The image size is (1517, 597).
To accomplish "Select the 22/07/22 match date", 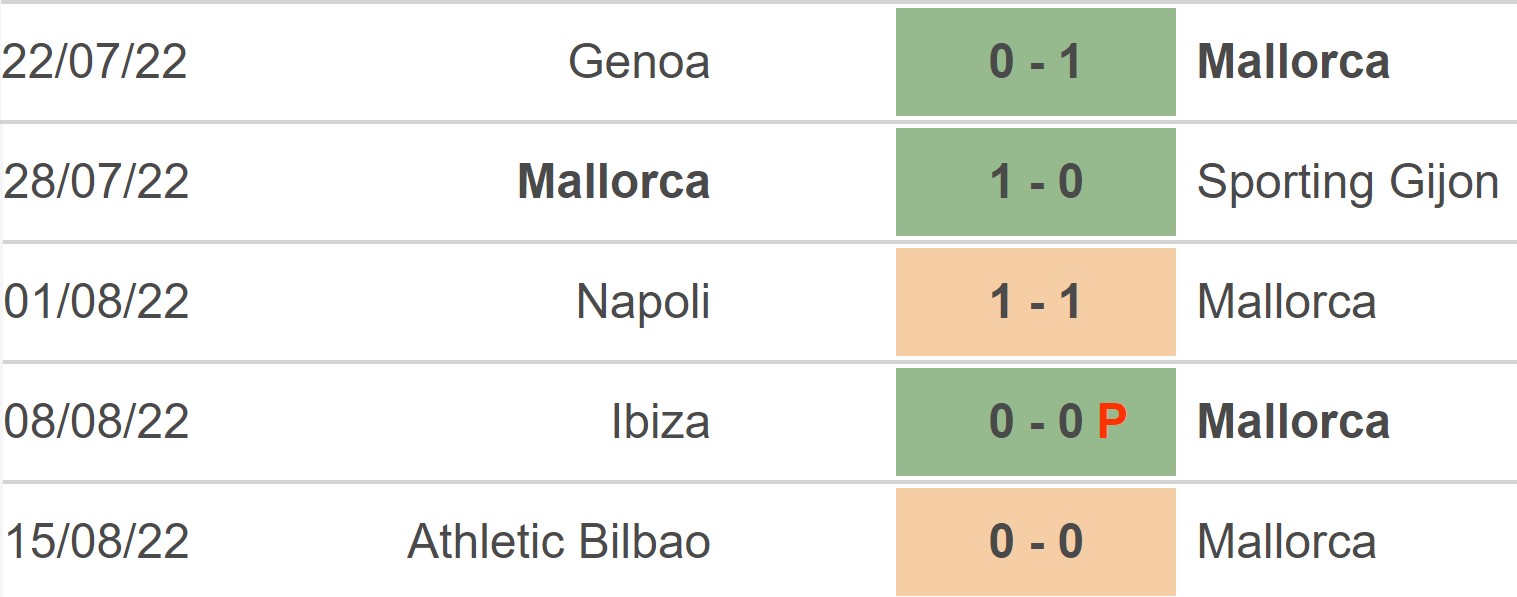I will (95, 62).
